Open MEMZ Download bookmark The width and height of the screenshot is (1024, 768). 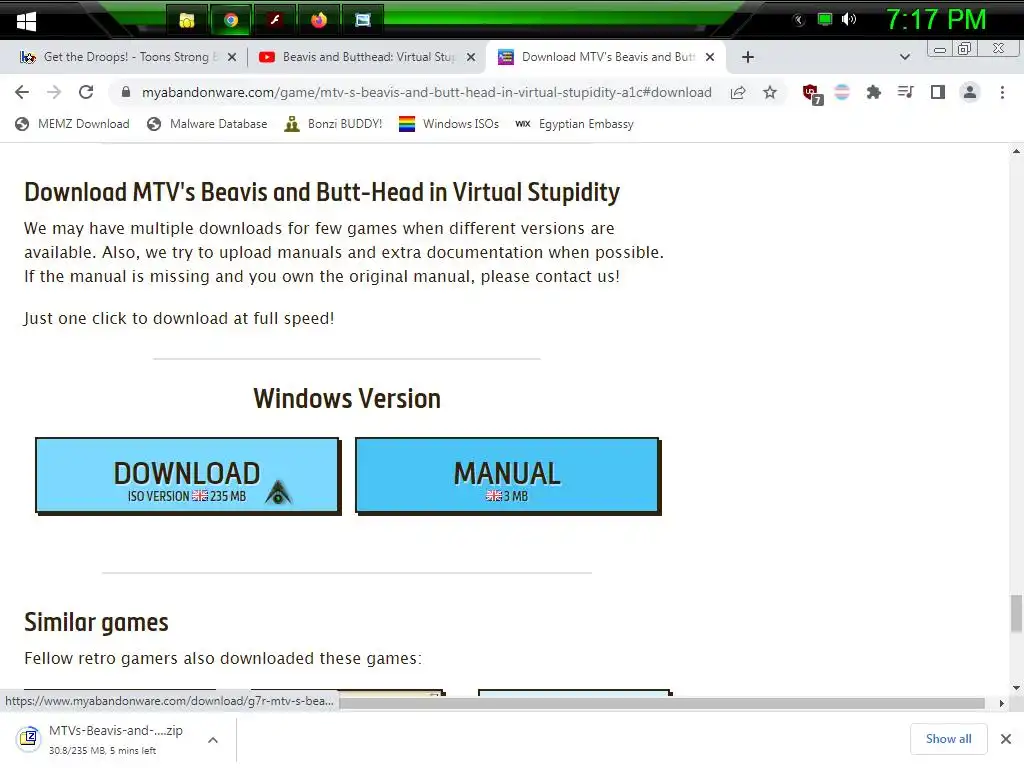click(x=72, y=124)
